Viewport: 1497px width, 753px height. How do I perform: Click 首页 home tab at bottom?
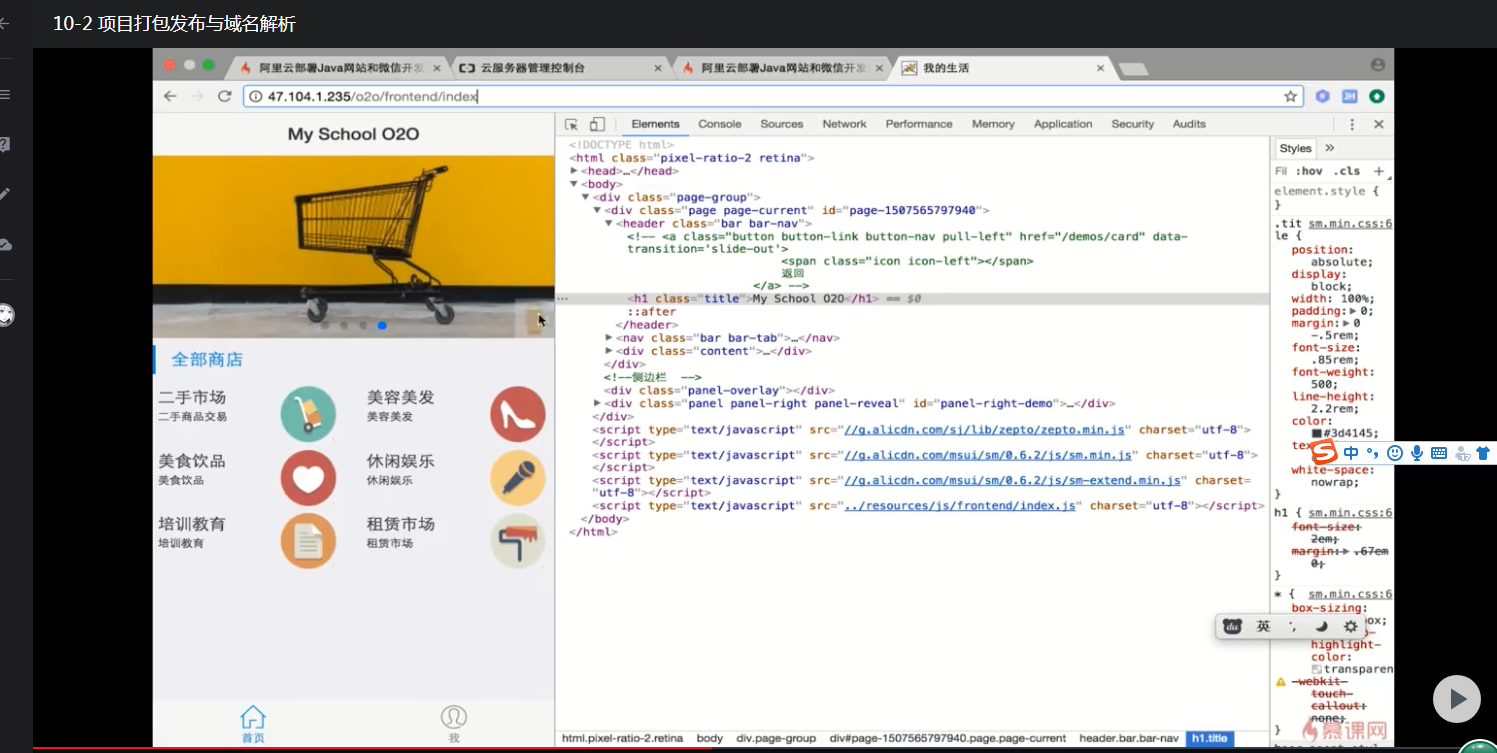253,724
